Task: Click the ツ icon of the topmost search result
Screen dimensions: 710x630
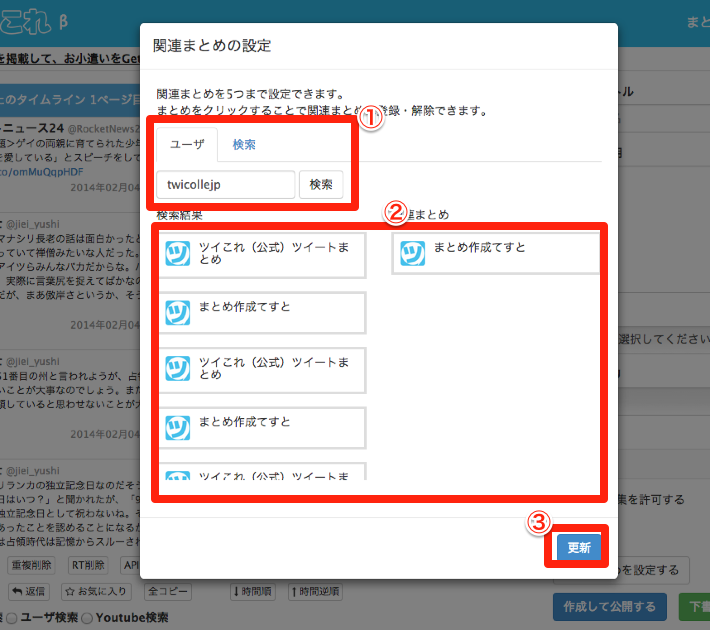Action: pos(178,253)
